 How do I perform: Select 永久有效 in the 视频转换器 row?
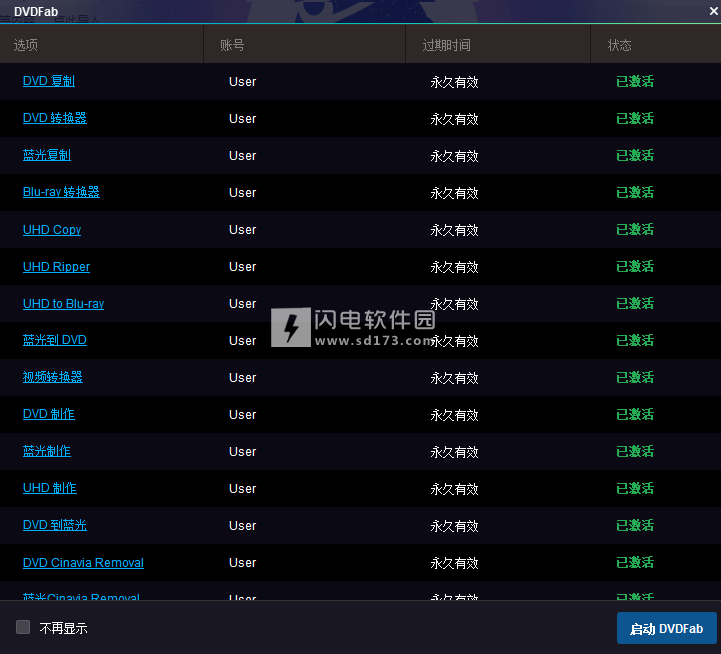point(454,378)
